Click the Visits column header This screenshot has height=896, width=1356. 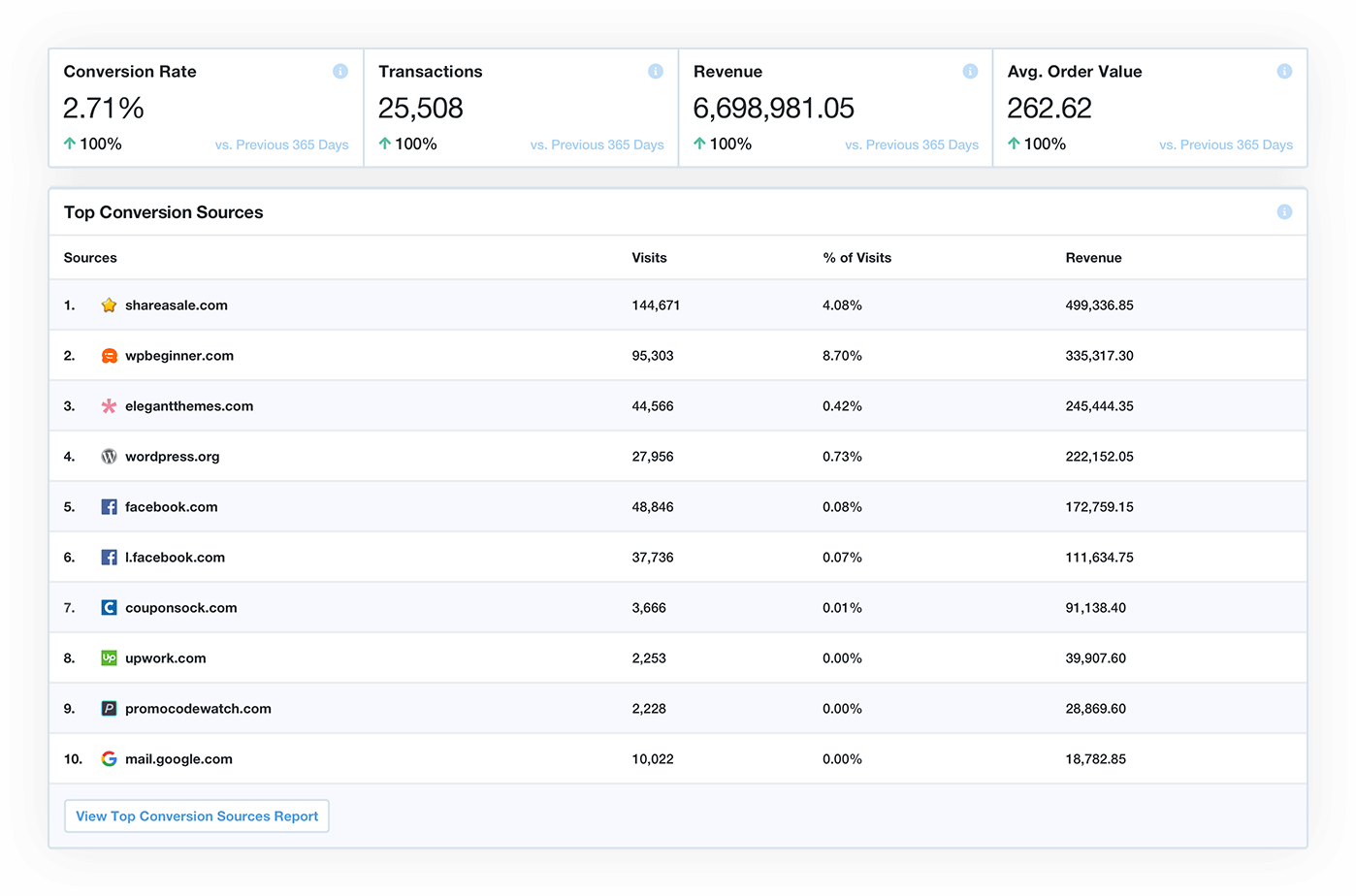point(649,258)
